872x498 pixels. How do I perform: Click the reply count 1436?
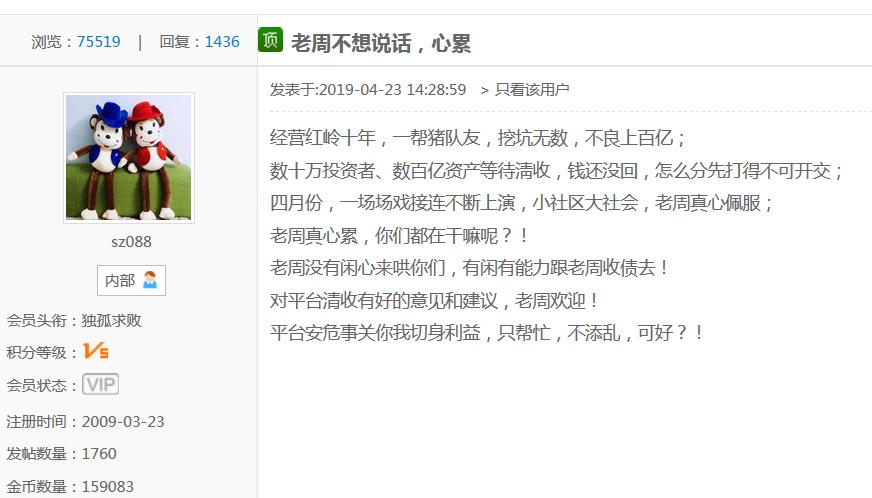click(x=222, y=42)
